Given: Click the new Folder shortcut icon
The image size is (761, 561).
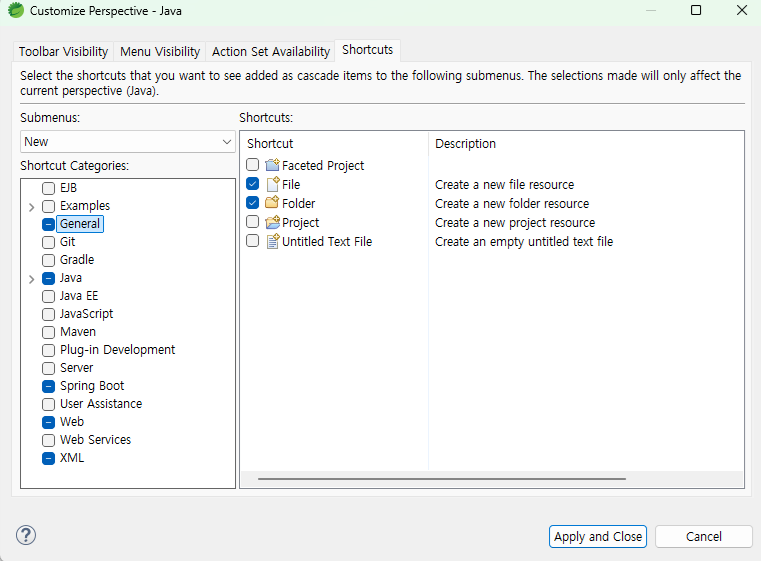Looking at the screenshot, I should click(x=272, y=203).
